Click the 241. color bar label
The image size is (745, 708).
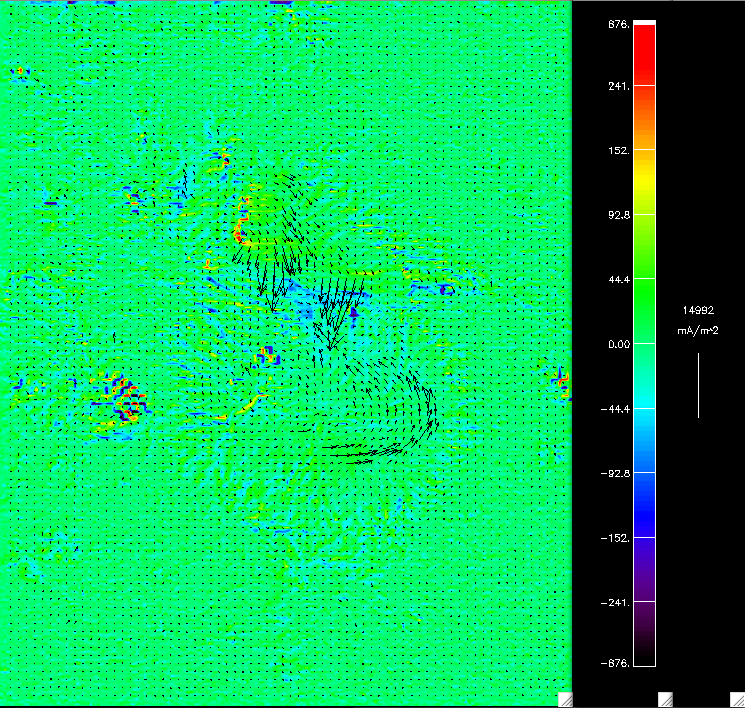(x=619, y=86)
